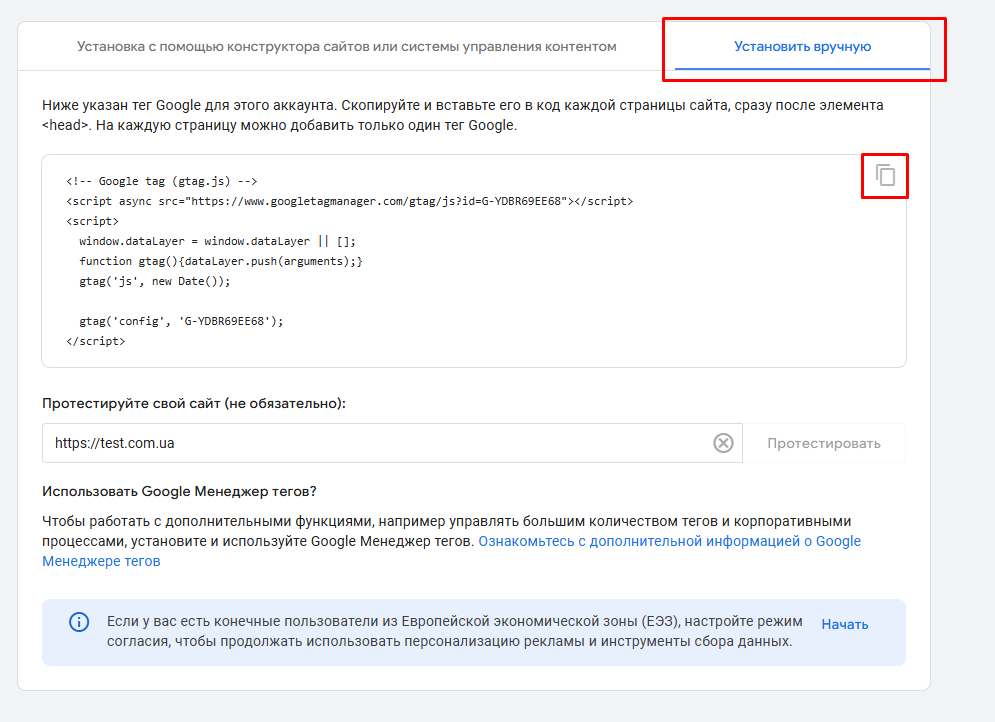995x722 pixels.
Task: Click the gtag('config') code line
Action: tap(181, 321)
